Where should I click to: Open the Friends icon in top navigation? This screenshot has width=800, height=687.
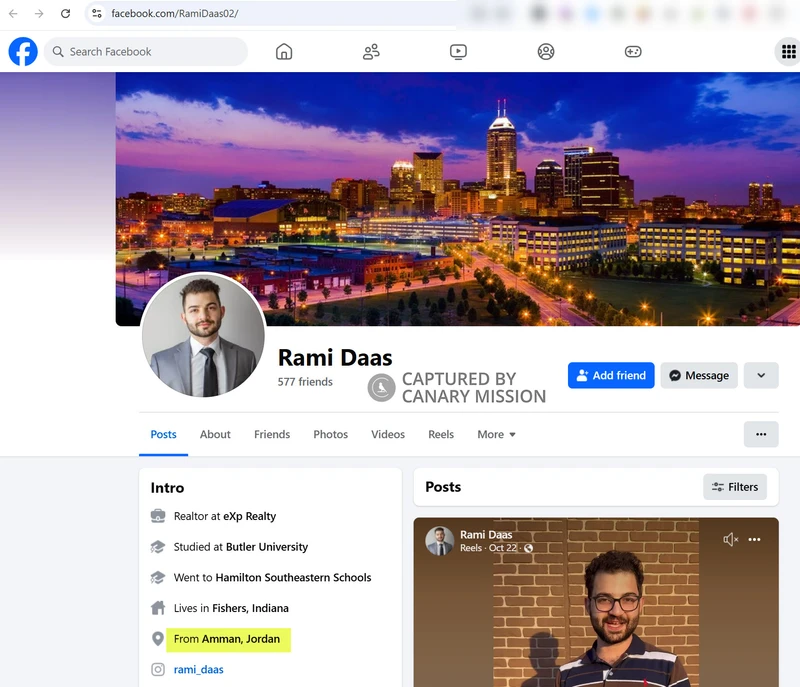[x=371, y=51]
